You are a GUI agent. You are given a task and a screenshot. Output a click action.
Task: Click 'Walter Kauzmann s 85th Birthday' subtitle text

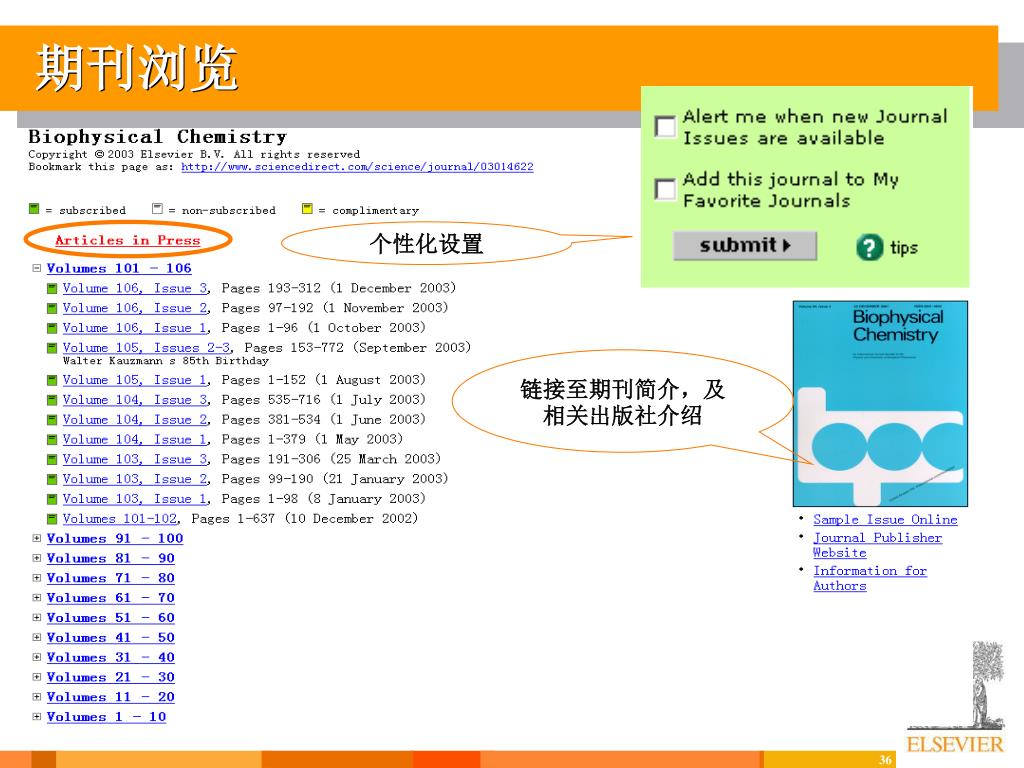point(166,360)
